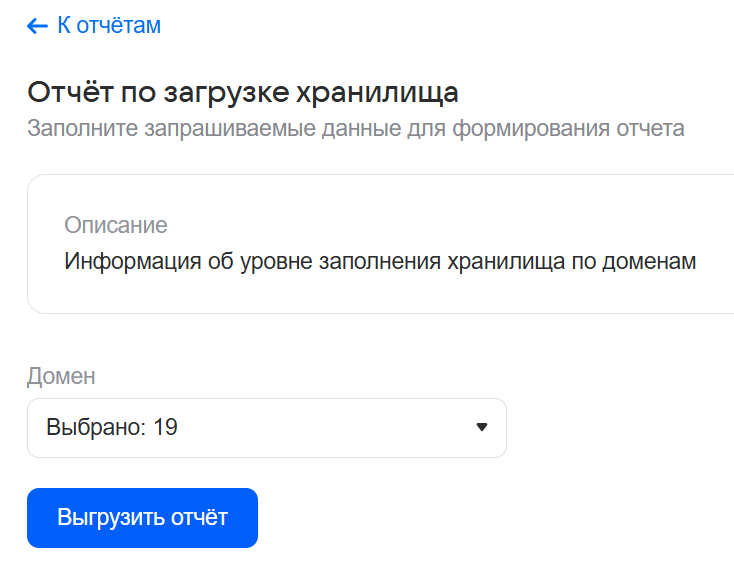This screenshot has width=734, height=566.
Task: Expand the Домен dropdown
Action: tap(266, 428)
